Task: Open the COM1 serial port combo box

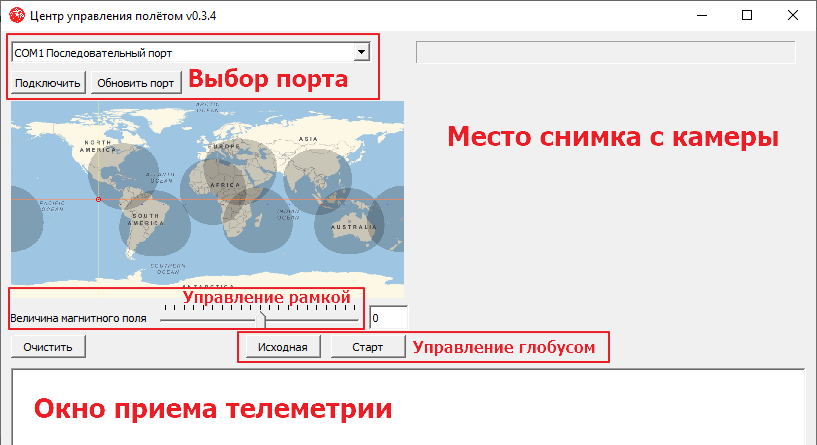Action: click(182, 52)
